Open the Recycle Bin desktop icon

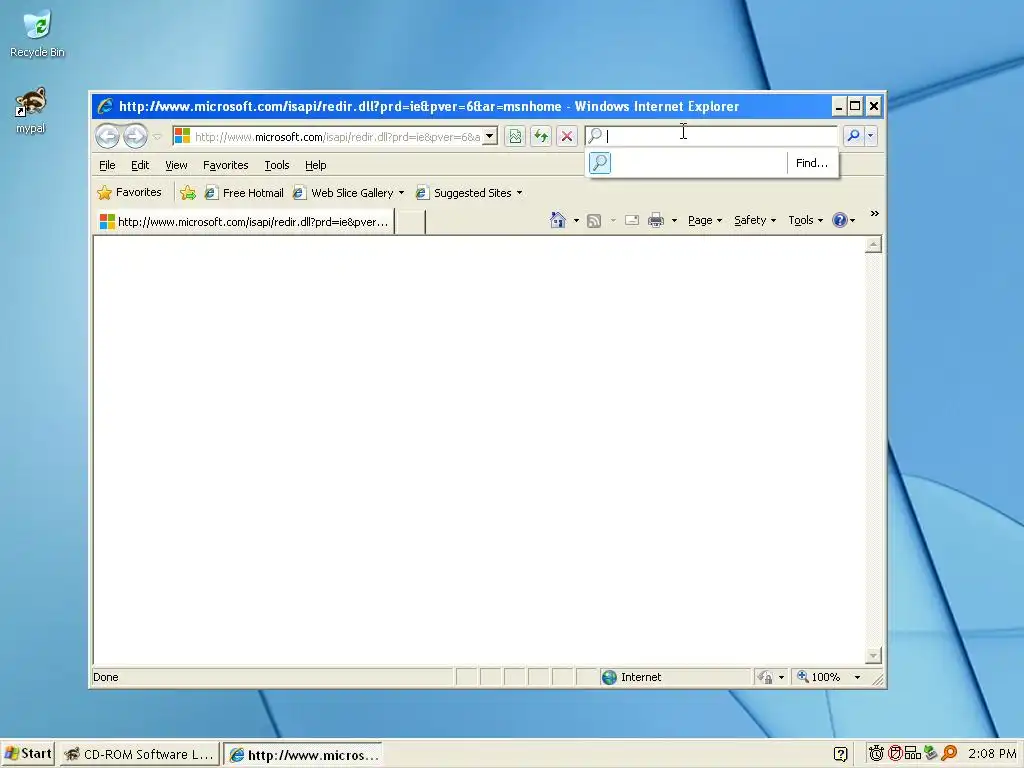pos(37,33)
